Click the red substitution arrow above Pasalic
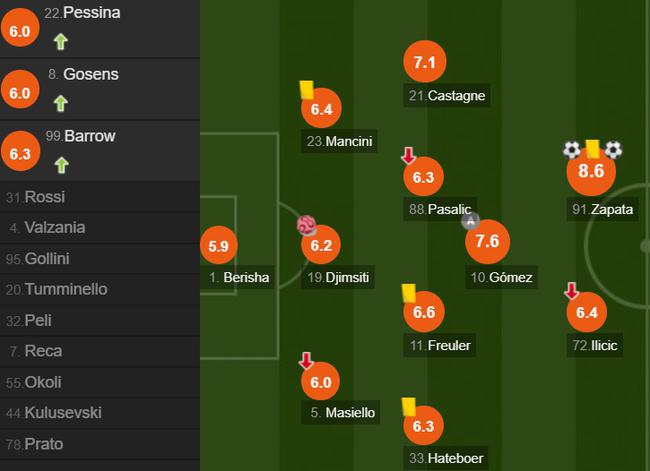This screenshot has height=471, width=650. (x=408, y=156)
